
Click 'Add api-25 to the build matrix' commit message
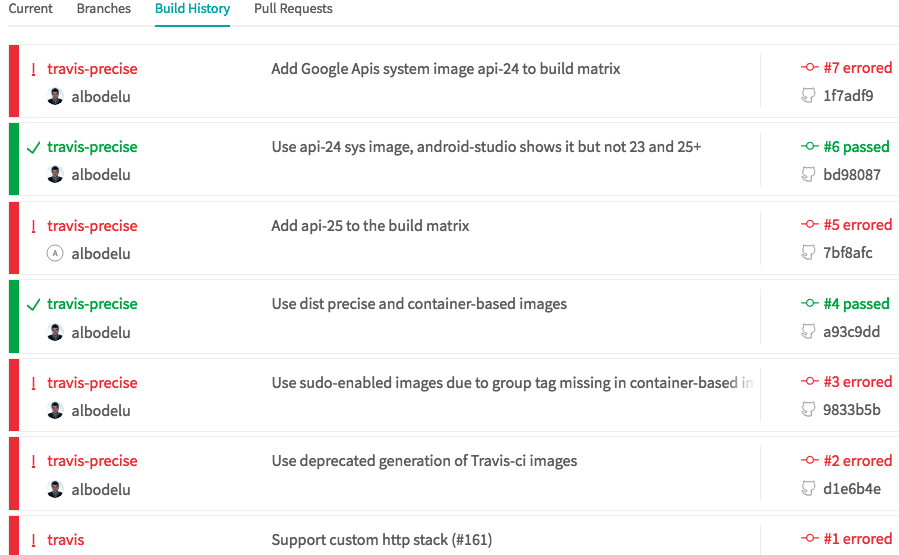coord(370,226)
